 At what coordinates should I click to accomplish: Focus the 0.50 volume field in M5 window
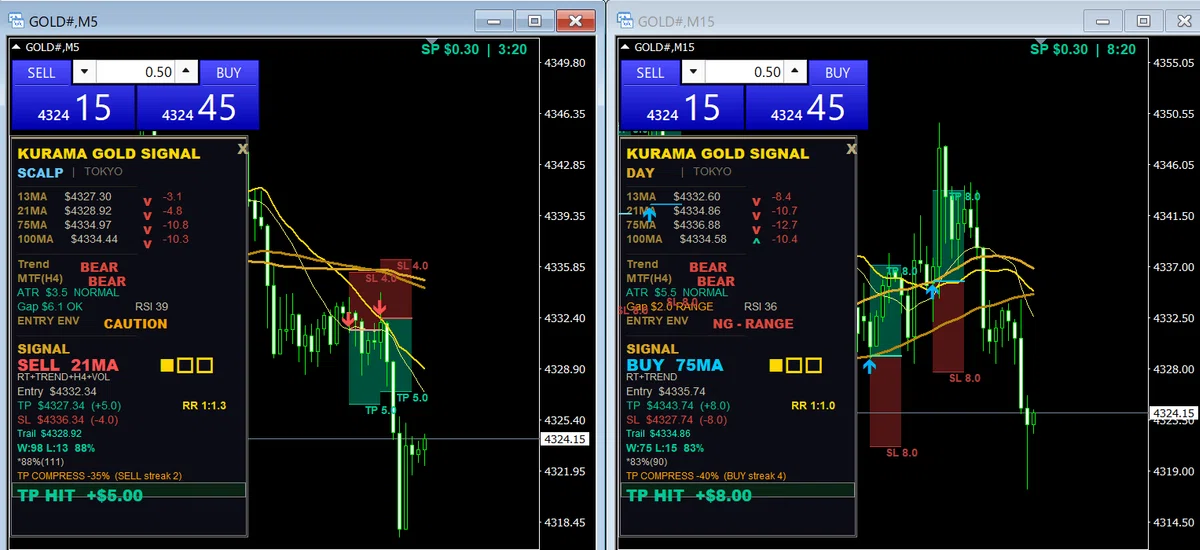[135, 72]
